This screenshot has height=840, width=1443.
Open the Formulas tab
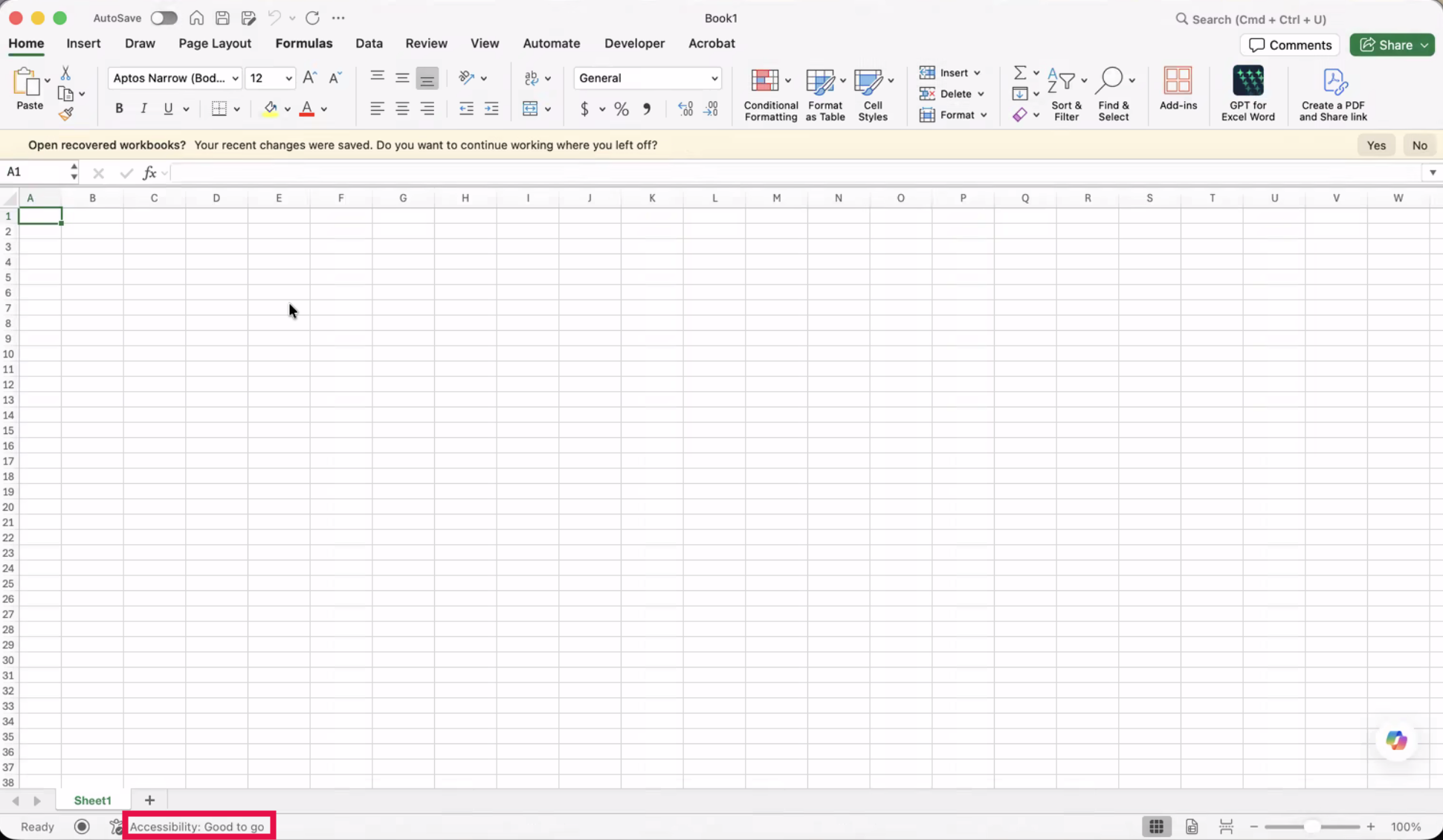(304, 43)
